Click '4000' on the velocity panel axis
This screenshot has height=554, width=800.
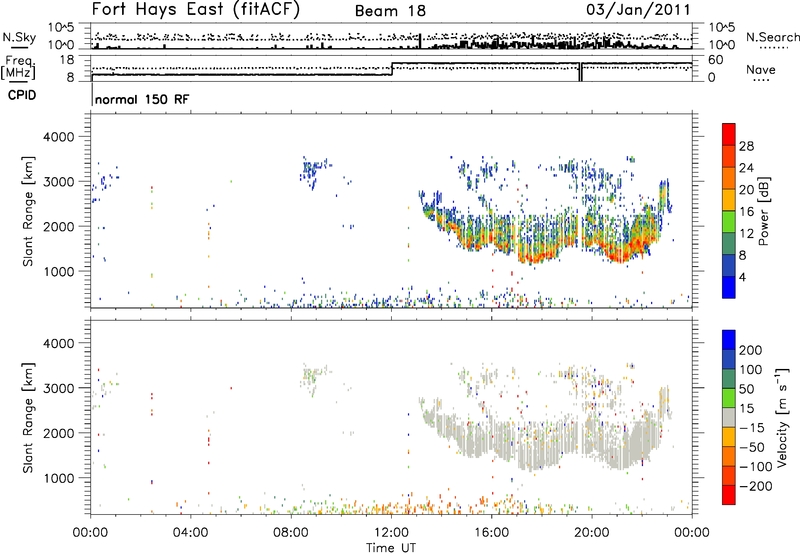pyautogui.click(x=58, y=343)
